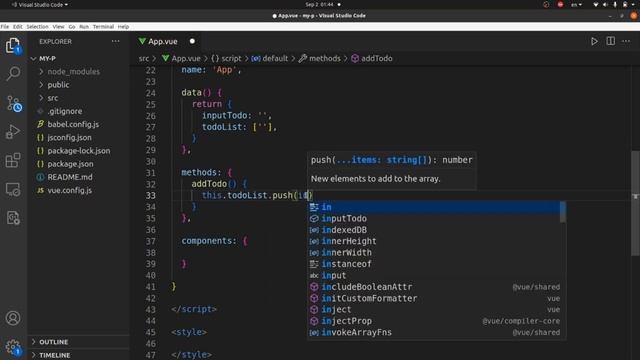Open the Terminal menu
Viewport: 640px width, 360px height.
(103, 27)
